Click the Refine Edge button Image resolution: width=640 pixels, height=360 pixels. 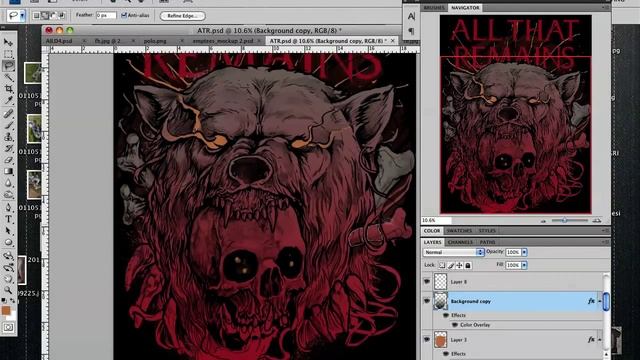(182, 16)
